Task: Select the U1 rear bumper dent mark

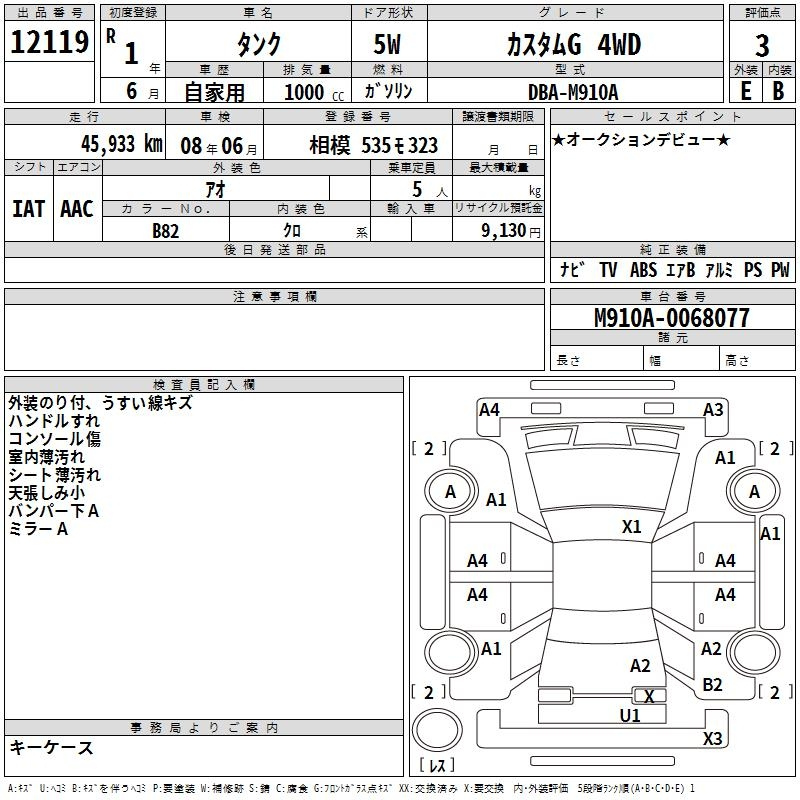Action: [x=630, y=715]
